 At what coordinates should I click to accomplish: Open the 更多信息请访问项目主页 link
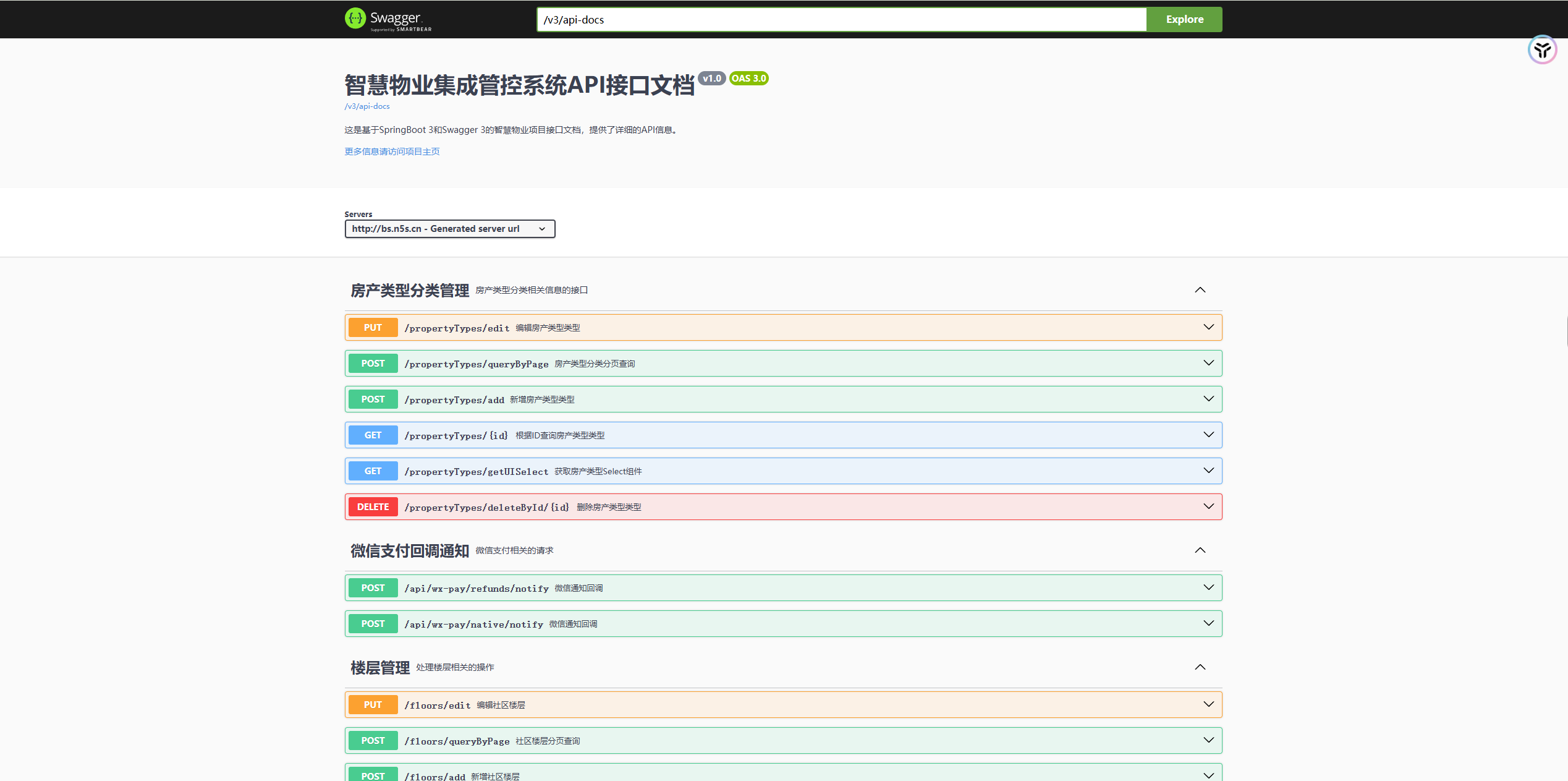[x=392, y=152]
